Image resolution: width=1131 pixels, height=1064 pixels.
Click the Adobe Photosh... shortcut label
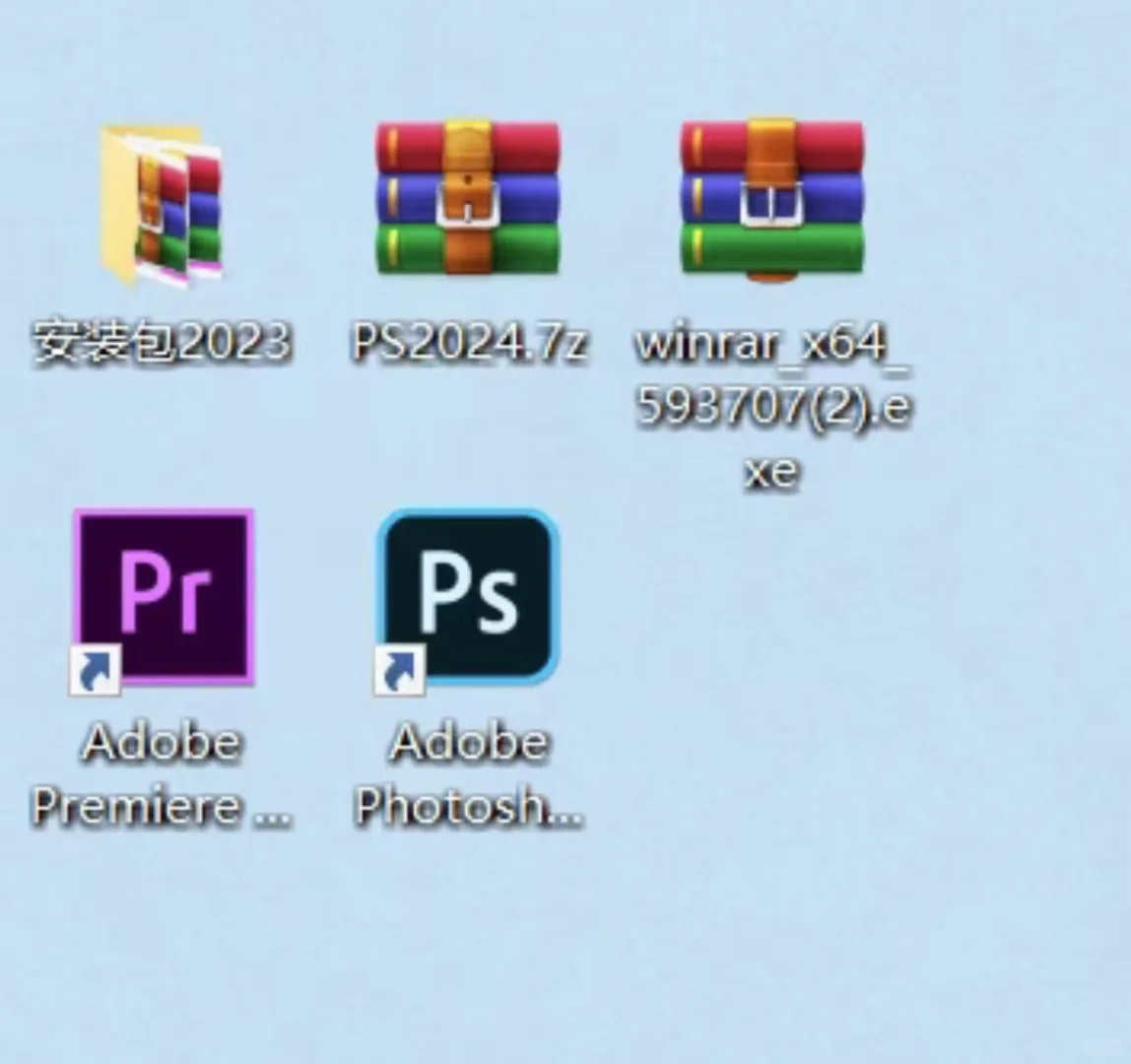[469, 774]
